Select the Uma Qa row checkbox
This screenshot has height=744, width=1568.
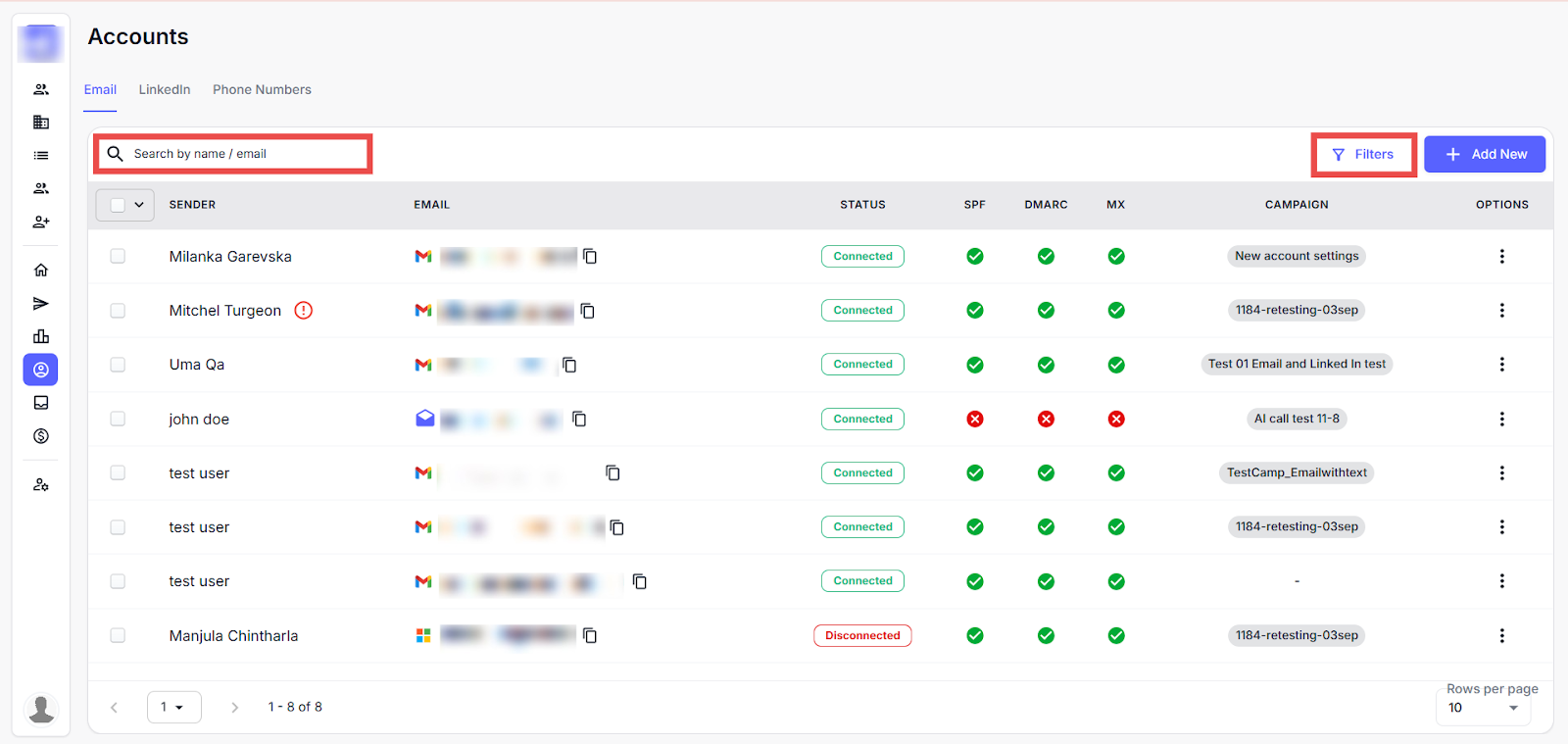click(118, 365)
